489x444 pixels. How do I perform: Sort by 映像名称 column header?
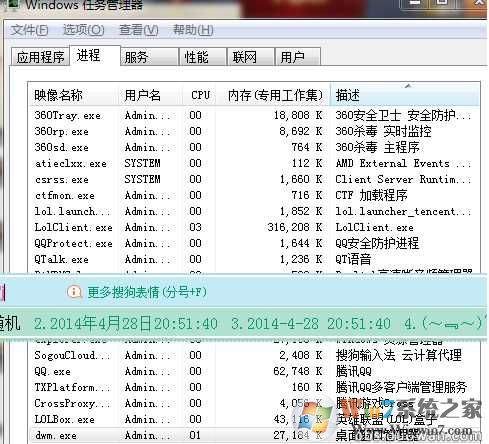click(73, 95)
